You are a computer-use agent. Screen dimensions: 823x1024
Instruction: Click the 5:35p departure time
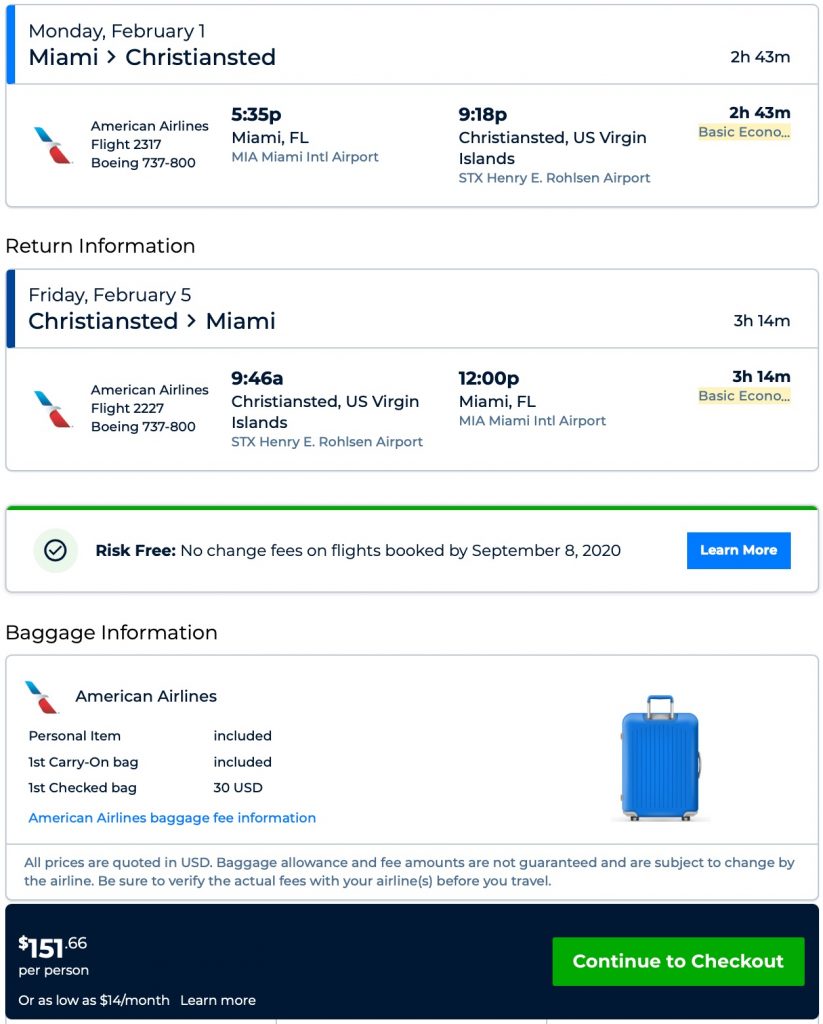click(x=257, y=114)
